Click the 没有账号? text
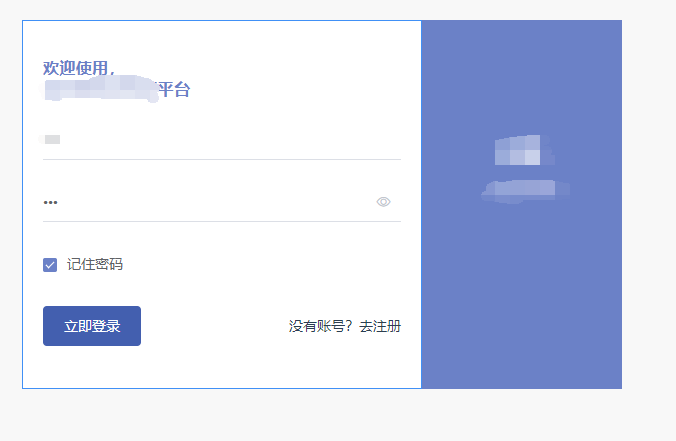This screenshot has width=676, height=441. tap(321, 326)
